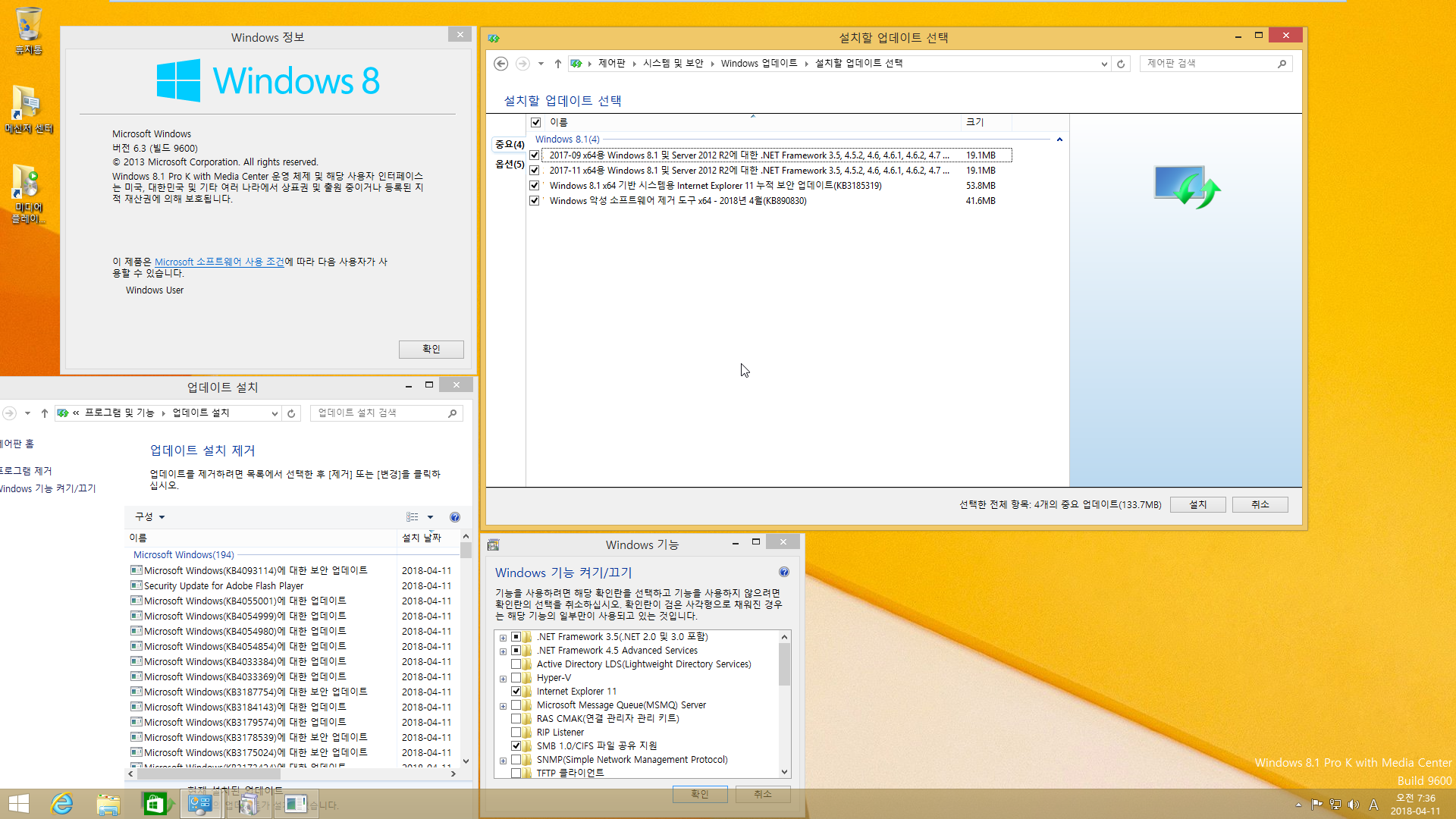
Task: Open the 구성 organize dropdown
Action: pos(150,517)
